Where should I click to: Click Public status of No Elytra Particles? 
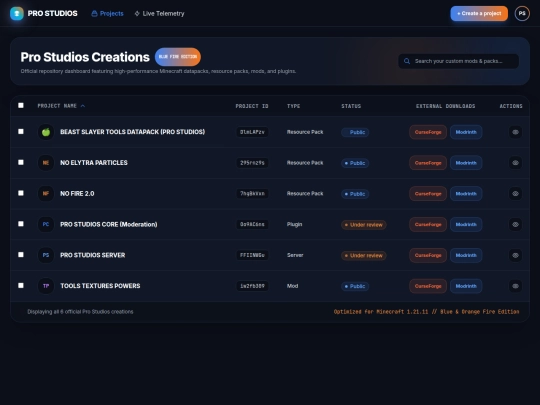point(355,163)
